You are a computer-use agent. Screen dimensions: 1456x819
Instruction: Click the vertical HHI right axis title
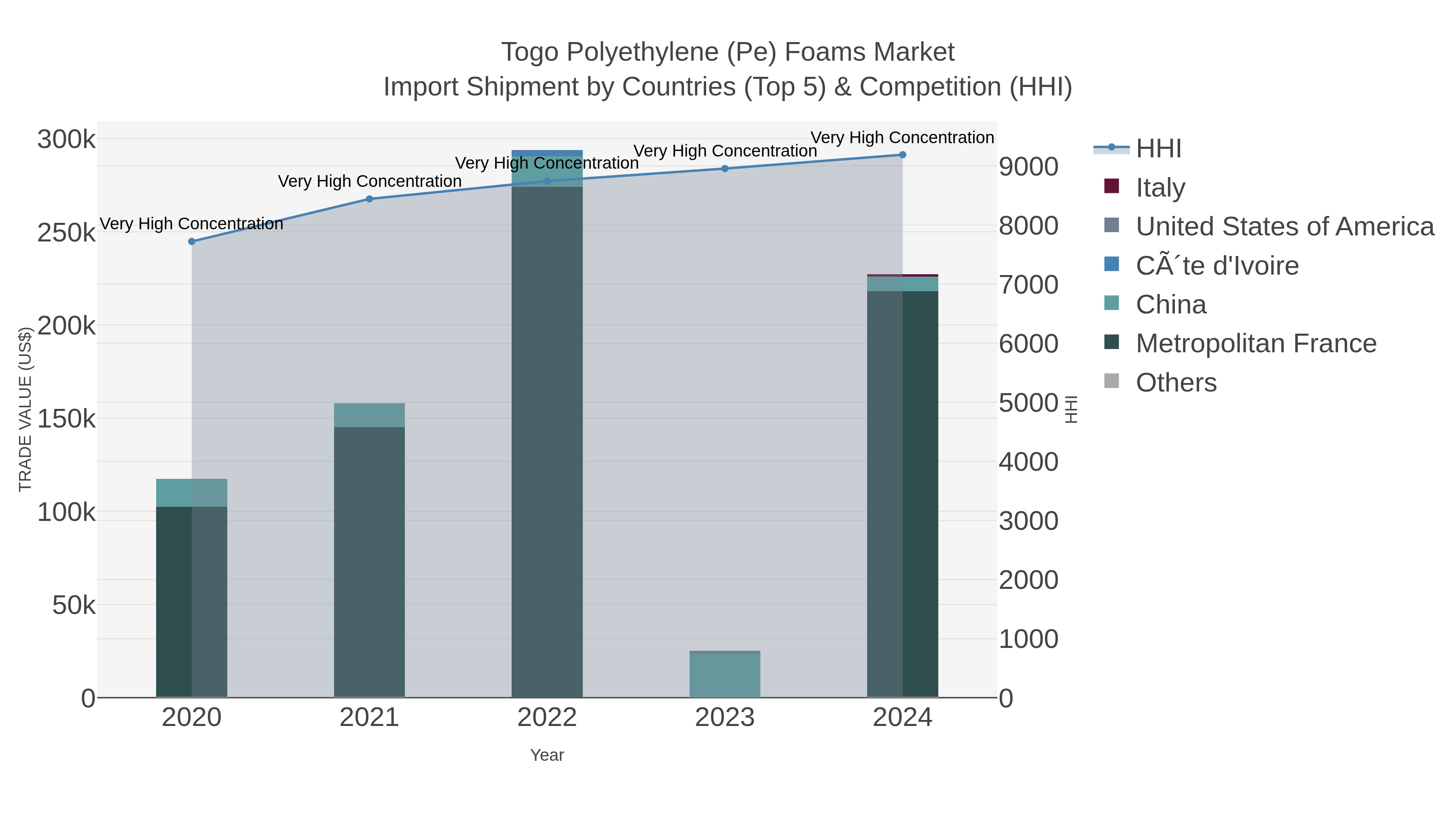tap(1071, 409)
